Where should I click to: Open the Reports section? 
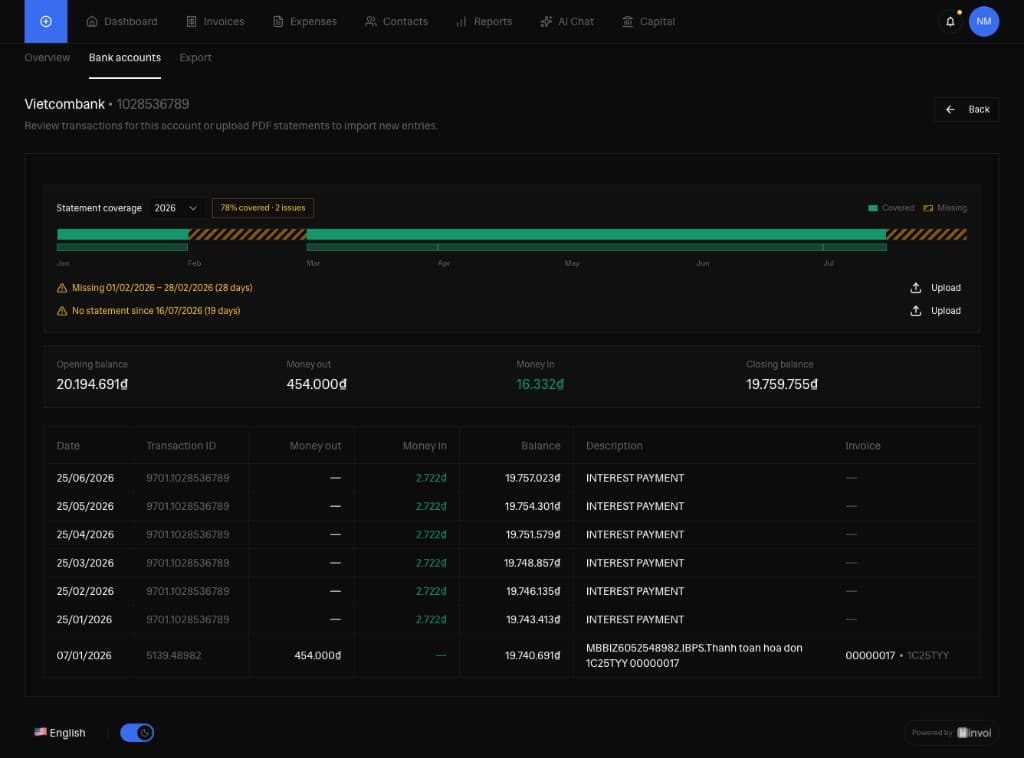coord(484,22)
